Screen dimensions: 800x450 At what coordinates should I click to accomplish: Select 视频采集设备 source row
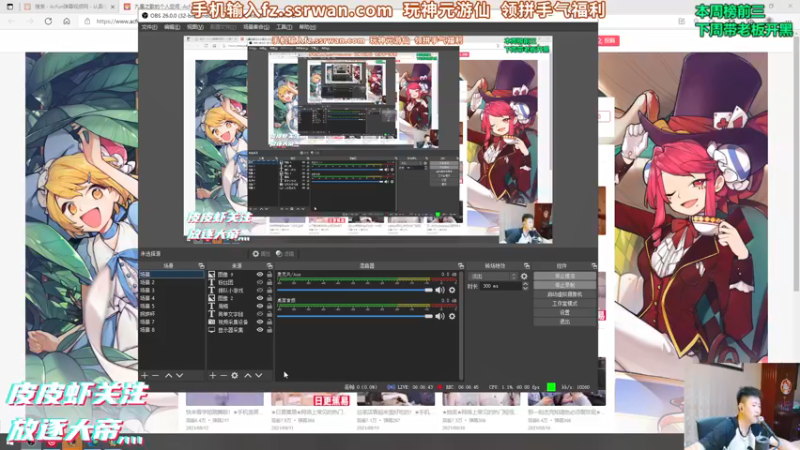(x=240, y=322)
